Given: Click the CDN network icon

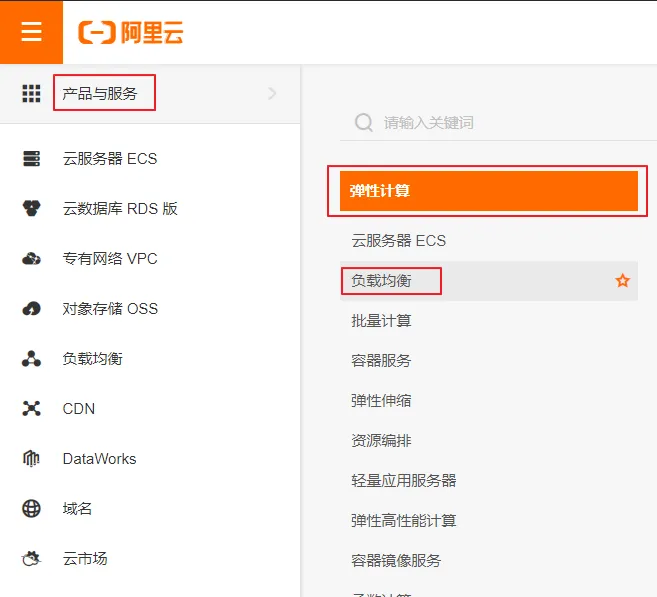Looking at the screenshot, I should (x=31, y=408).
